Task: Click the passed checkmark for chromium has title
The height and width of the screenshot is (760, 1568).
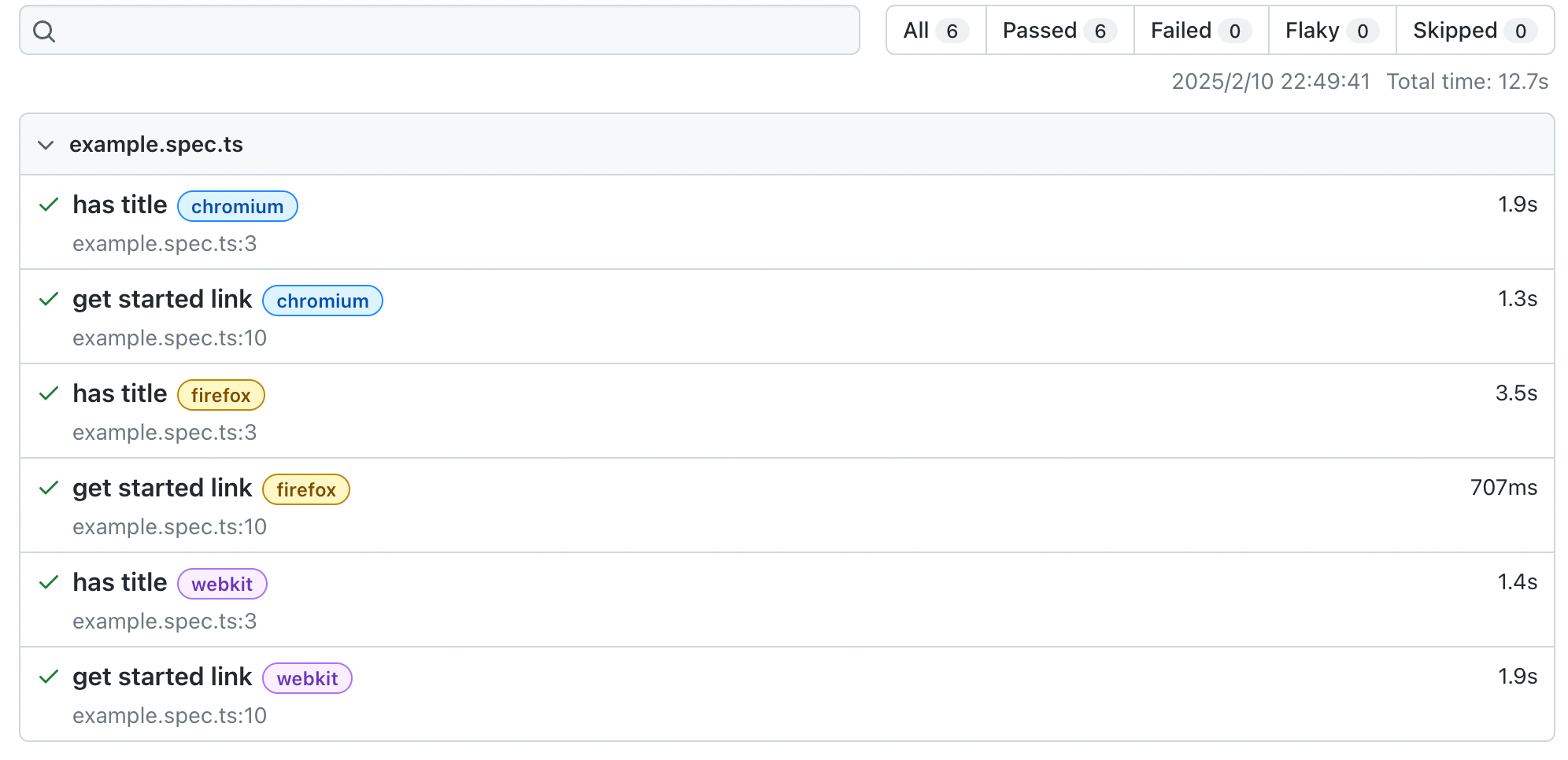Action: click(x=49, y=205)
